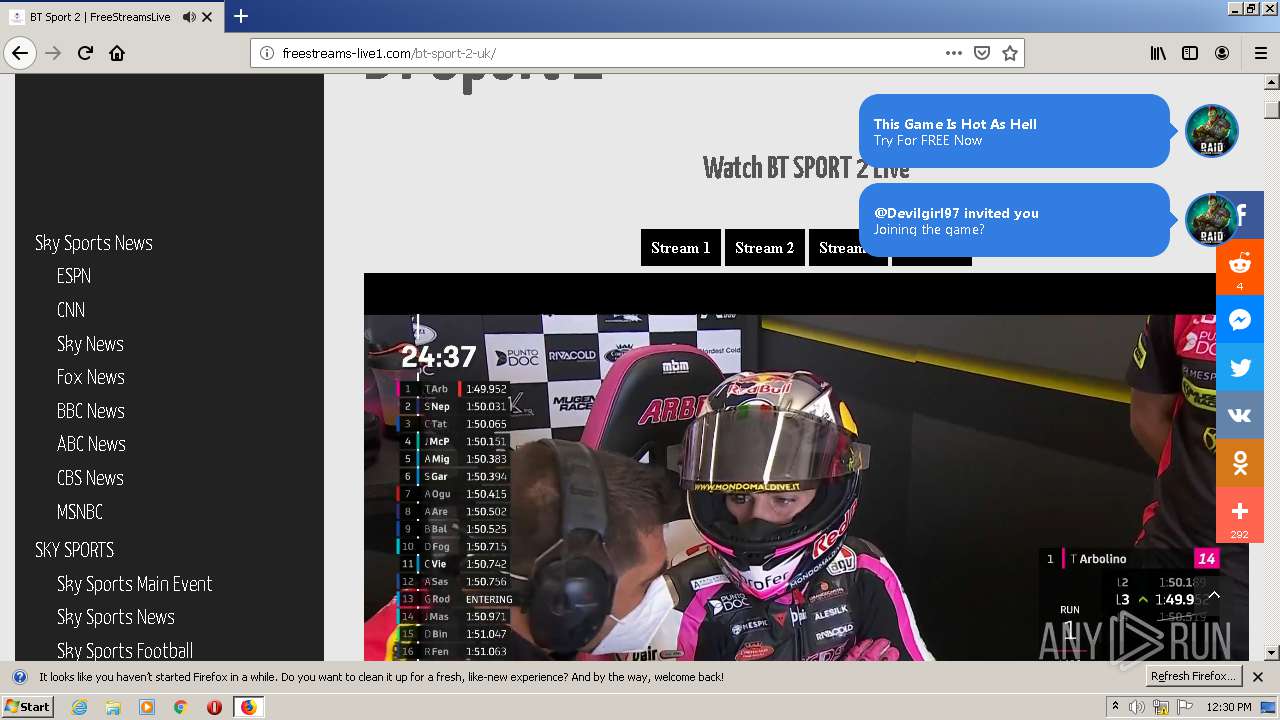Open the Windows Start menu
This screenshot has width=1280, height=720.
tap(27, 707)
